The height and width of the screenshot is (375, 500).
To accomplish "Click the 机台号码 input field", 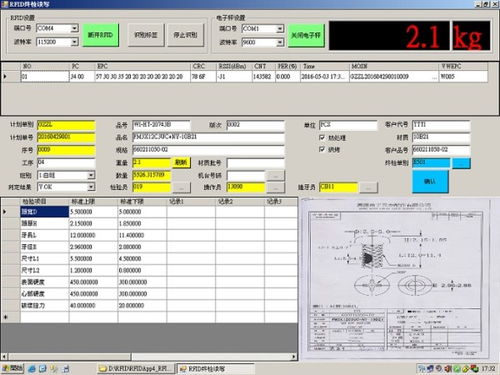I will click(246, 175).
